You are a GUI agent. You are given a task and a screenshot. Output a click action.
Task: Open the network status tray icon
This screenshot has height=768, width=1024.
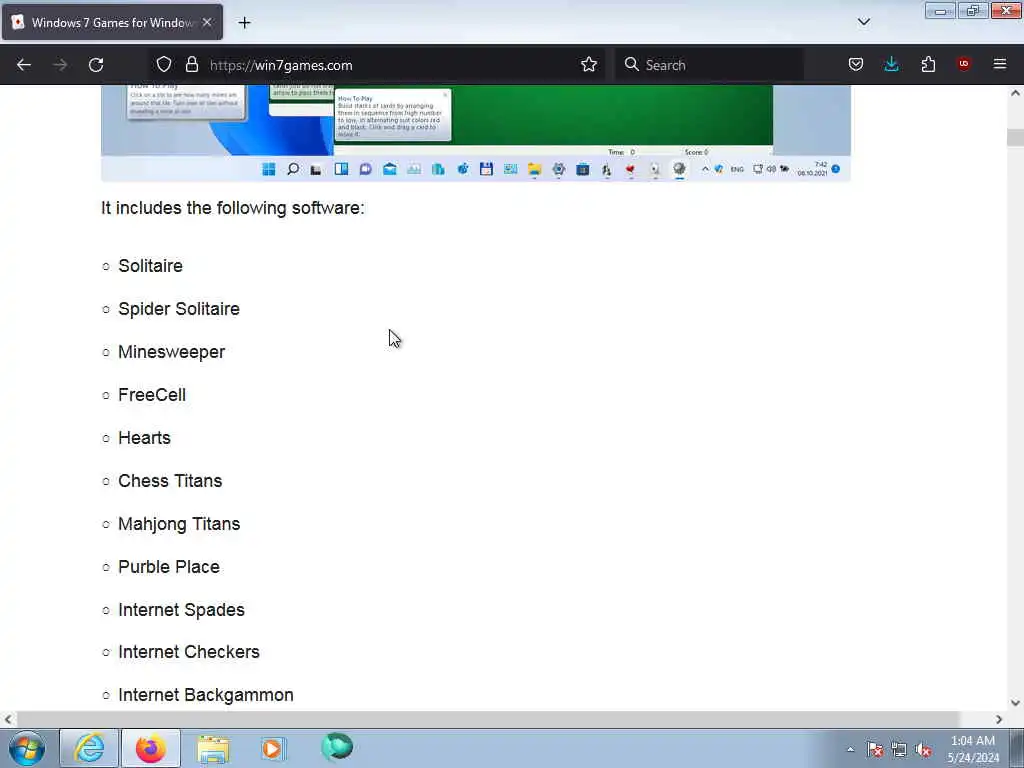pyautogui.click(x=899, y=750)
